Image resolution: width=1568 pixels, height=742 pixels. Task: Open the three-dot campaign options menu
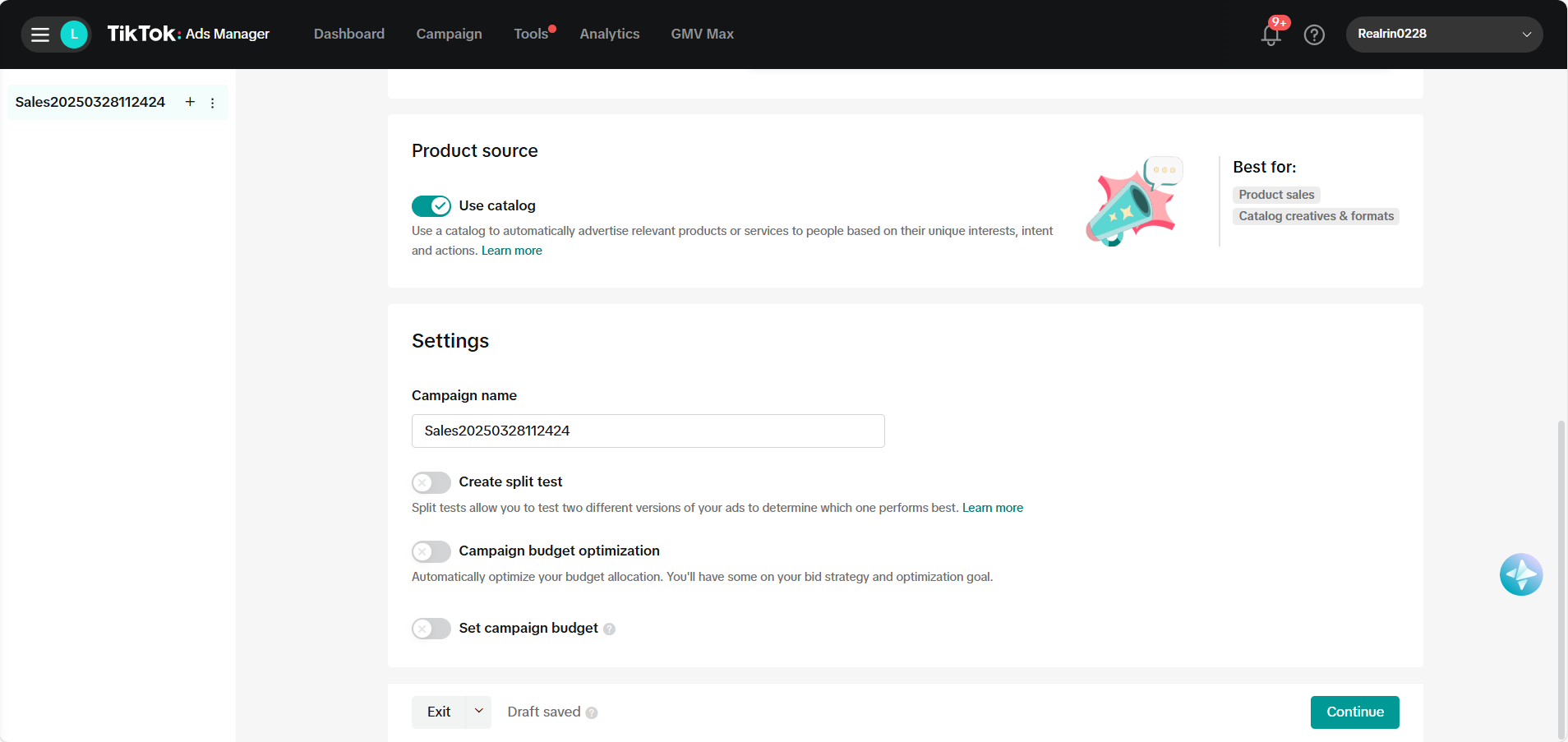click(x=213, y=103)
